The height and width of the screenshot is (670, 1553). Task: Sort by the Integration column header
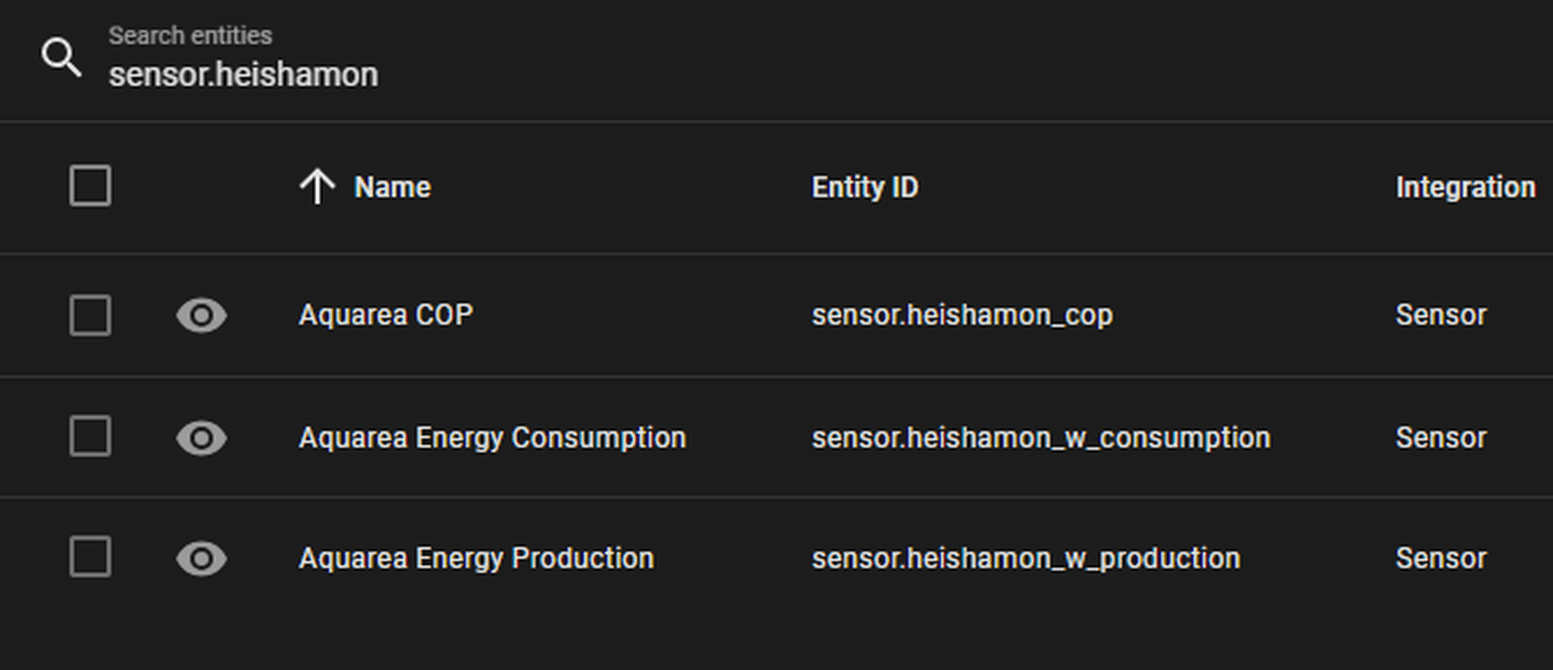pyautogui.click(x=1465, y=187)
